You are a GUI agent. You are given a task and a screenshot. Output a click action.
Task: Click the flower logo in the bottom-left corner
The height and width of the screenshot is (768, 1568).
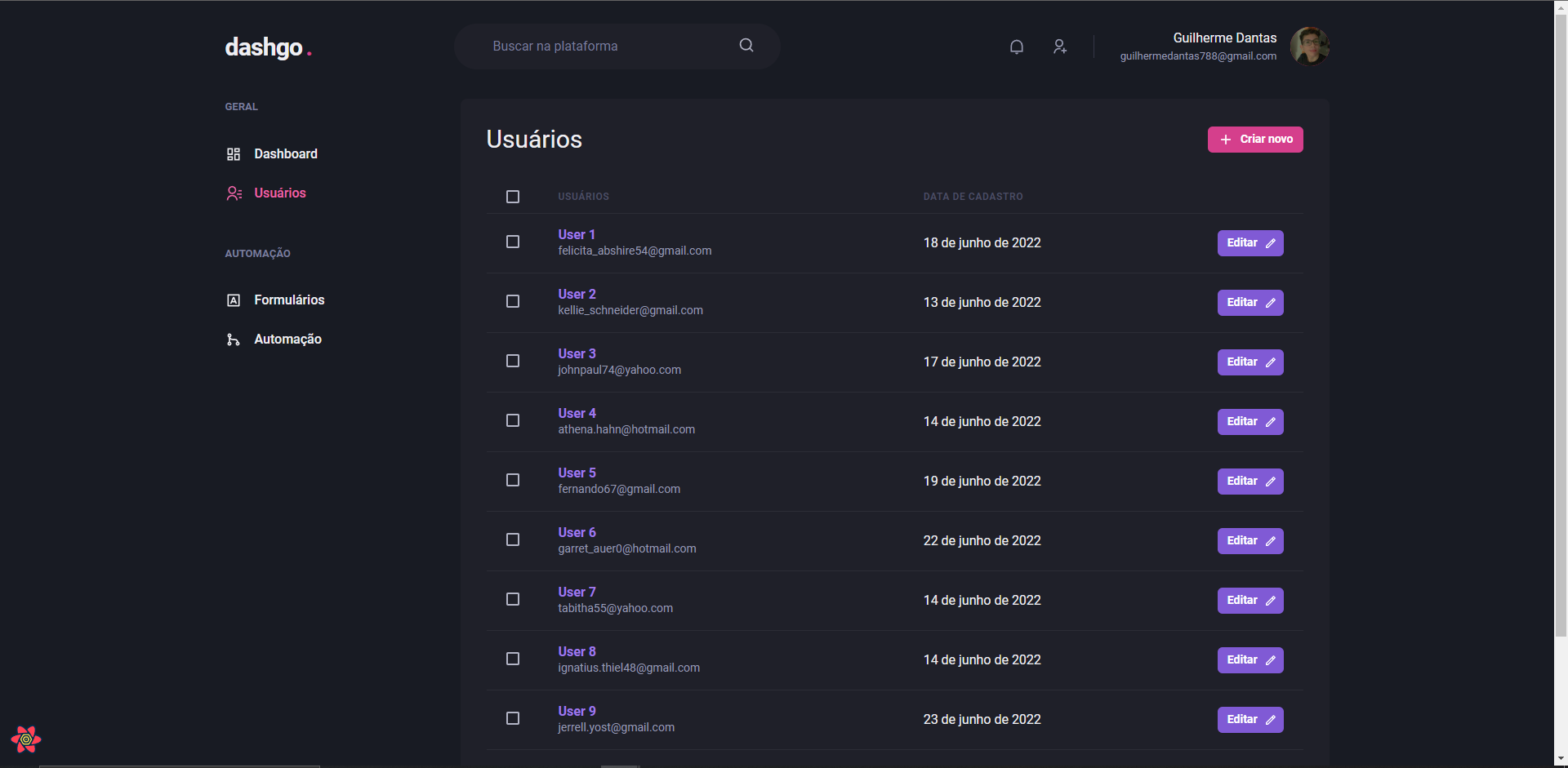(x=27, y=739)
